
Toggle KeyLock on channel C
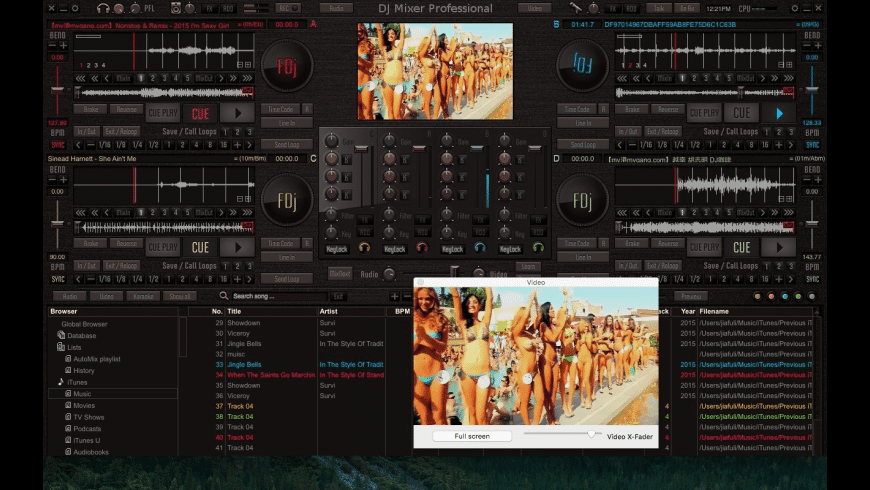337,249
